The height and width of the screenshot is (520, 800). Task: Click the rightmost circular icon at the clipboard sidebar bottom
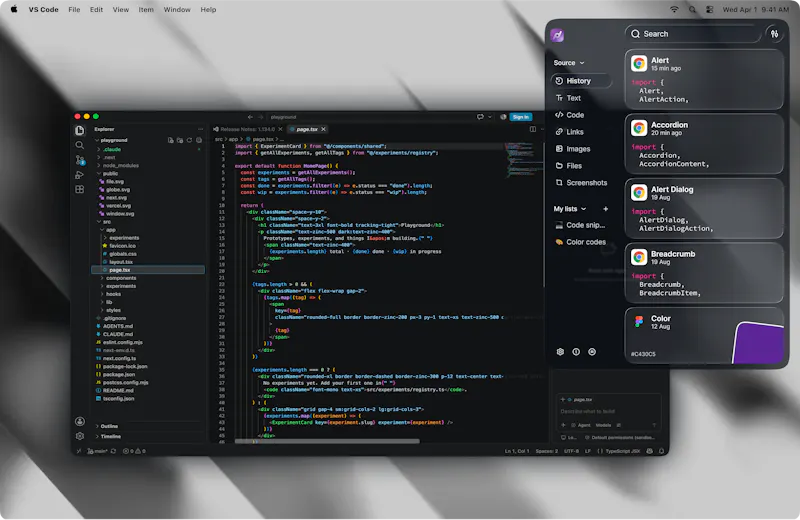point(592,352)
